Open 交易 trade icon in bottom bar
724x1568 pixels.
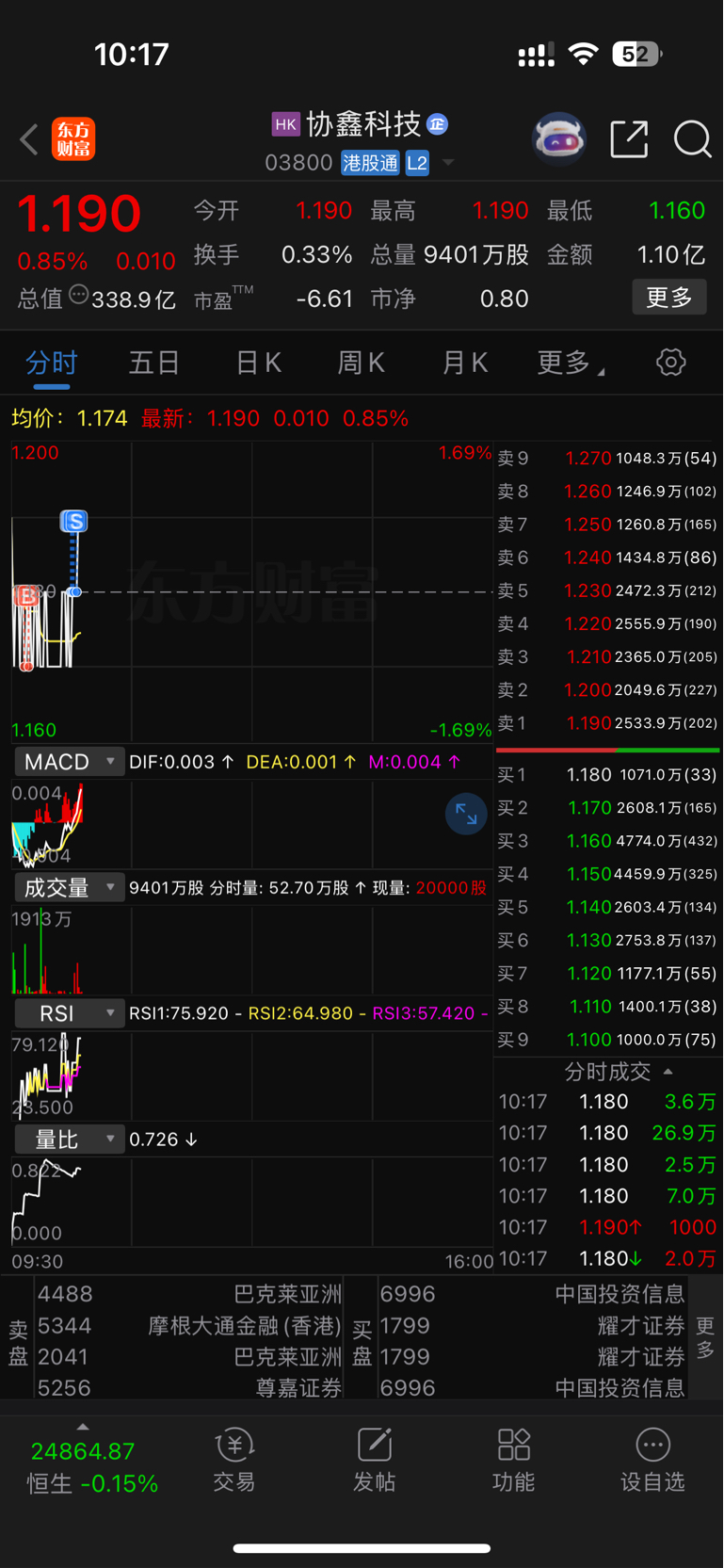(x=233, y=1460)
